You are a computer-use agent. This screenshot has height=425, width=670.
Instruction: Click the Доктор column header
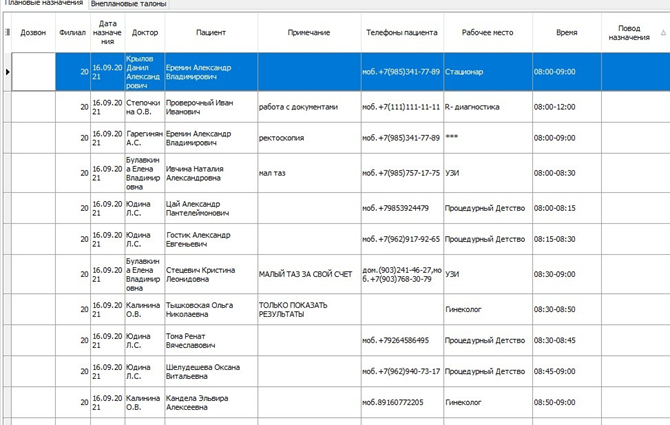click(143, 32)
